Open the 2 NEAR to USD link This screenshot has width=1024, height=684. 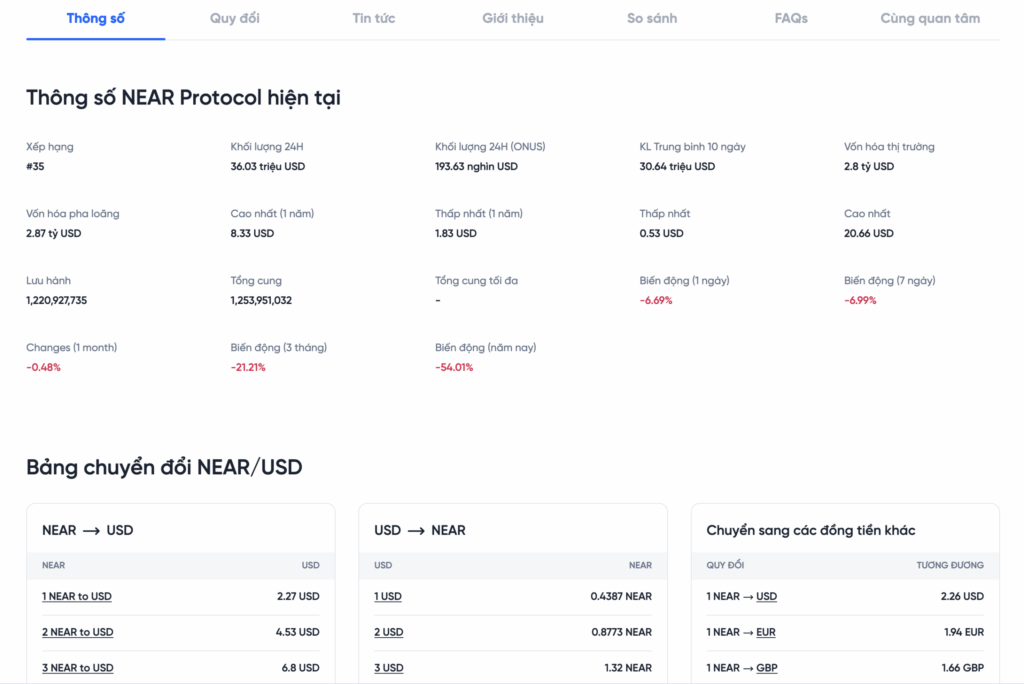(78, 632)
